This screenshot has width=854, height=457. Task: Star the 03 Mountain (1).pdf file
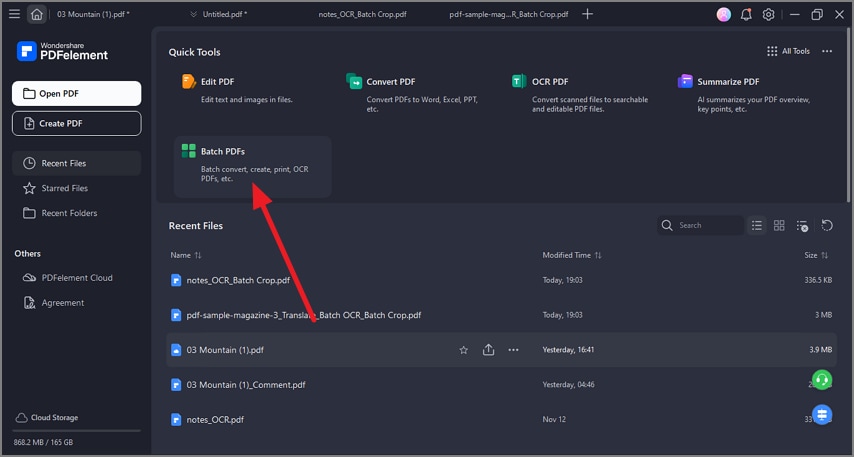(463, 350)
